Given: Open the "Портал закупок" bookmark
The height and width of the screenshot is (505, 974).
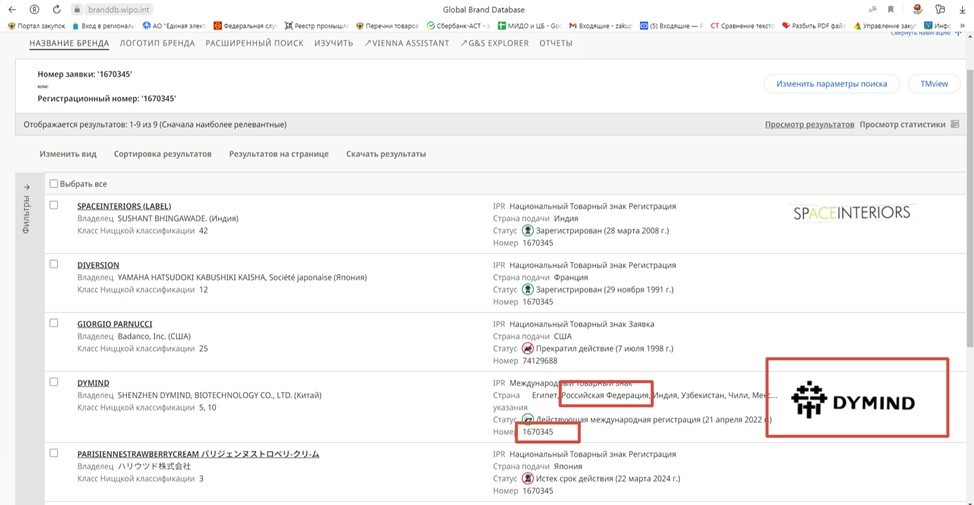Looking at the screenshot, I should (x=37, y=26).
